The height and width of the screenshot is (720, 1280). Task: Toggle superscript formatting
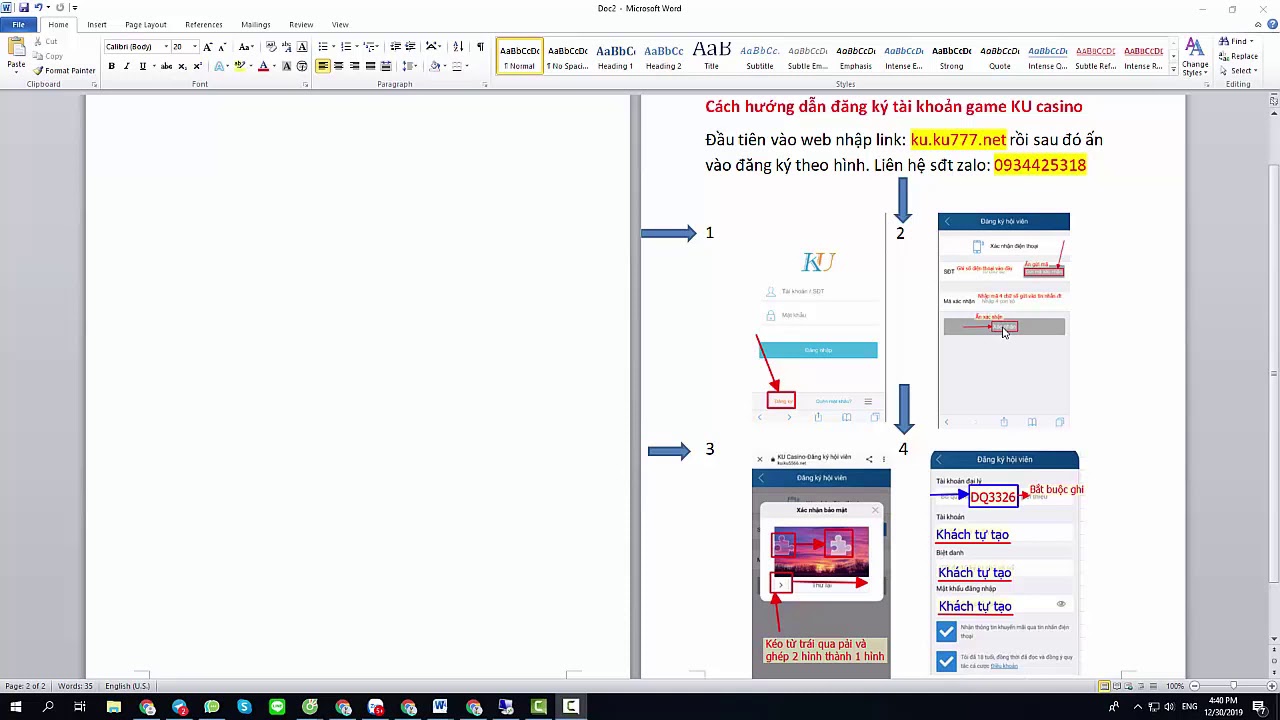197,66
